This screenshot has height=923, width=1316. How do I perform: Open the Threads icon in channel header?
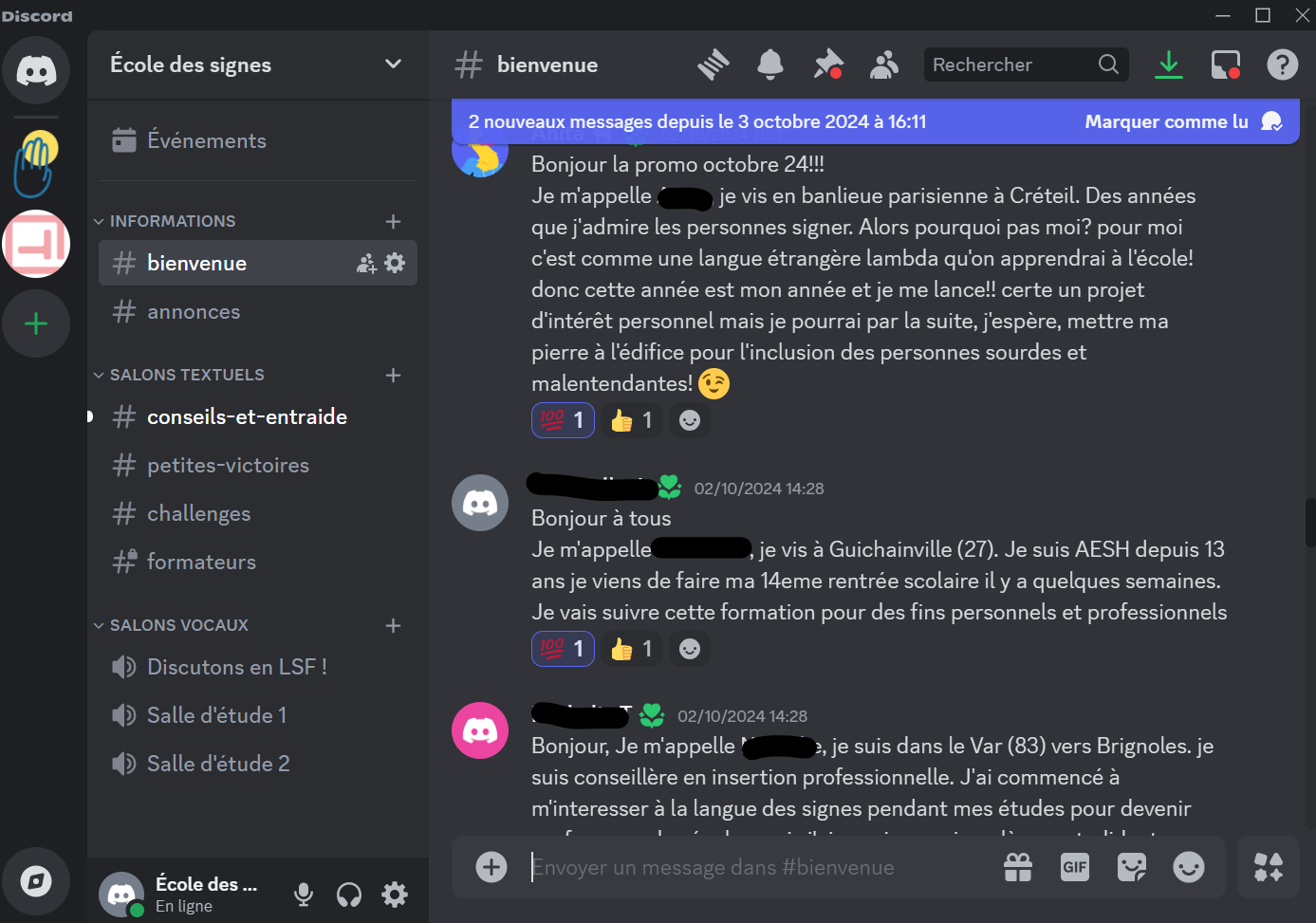(x=714, y=65)
